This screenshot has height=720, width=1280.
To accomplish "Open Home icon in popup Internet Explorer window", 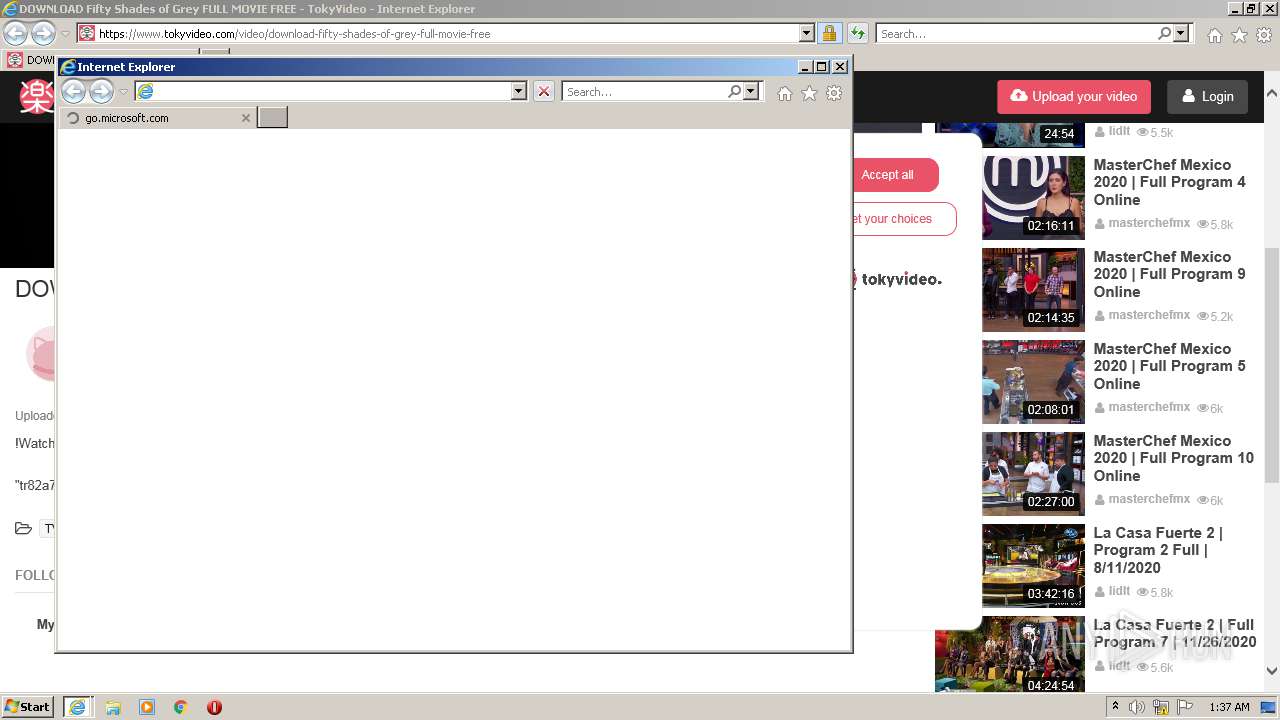I will tap(785, 93).
